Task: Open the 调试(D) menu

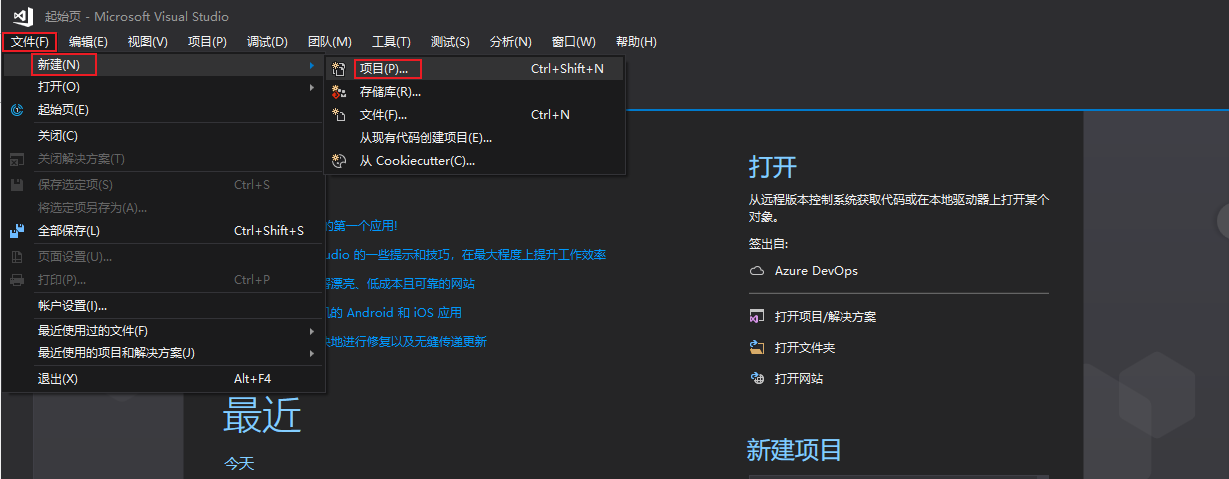Action: coord(267,42)
